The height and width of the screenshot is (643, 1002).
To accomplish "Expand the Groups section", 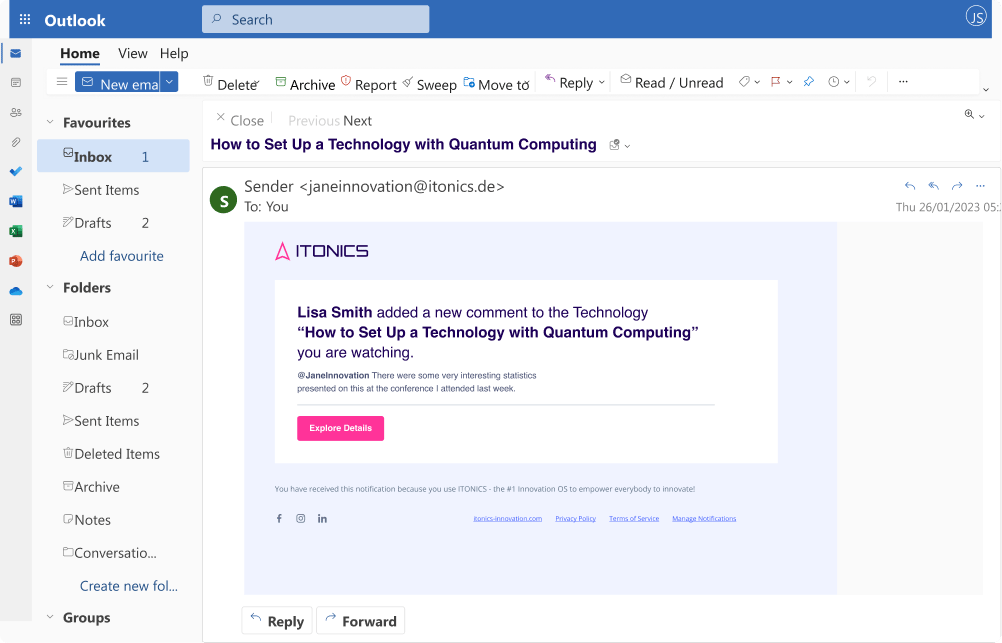I will [50, 617].
